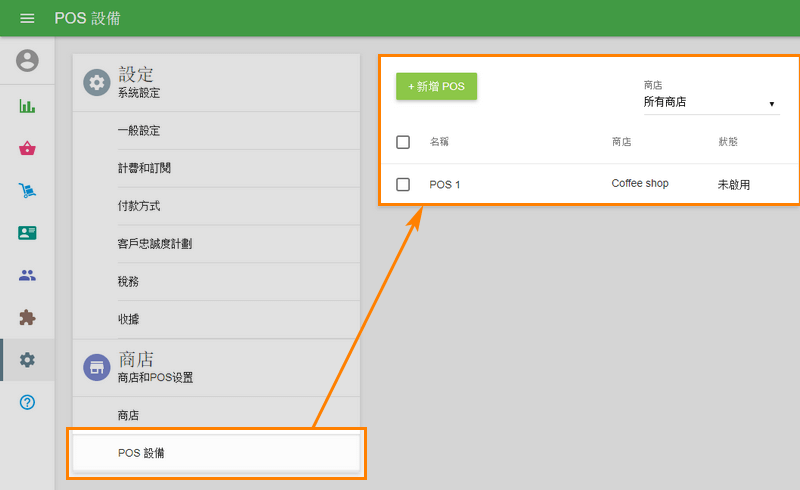Click the 新增 POS button
Image resolution: width=800 pixels, height=490 pixels.
436,87
